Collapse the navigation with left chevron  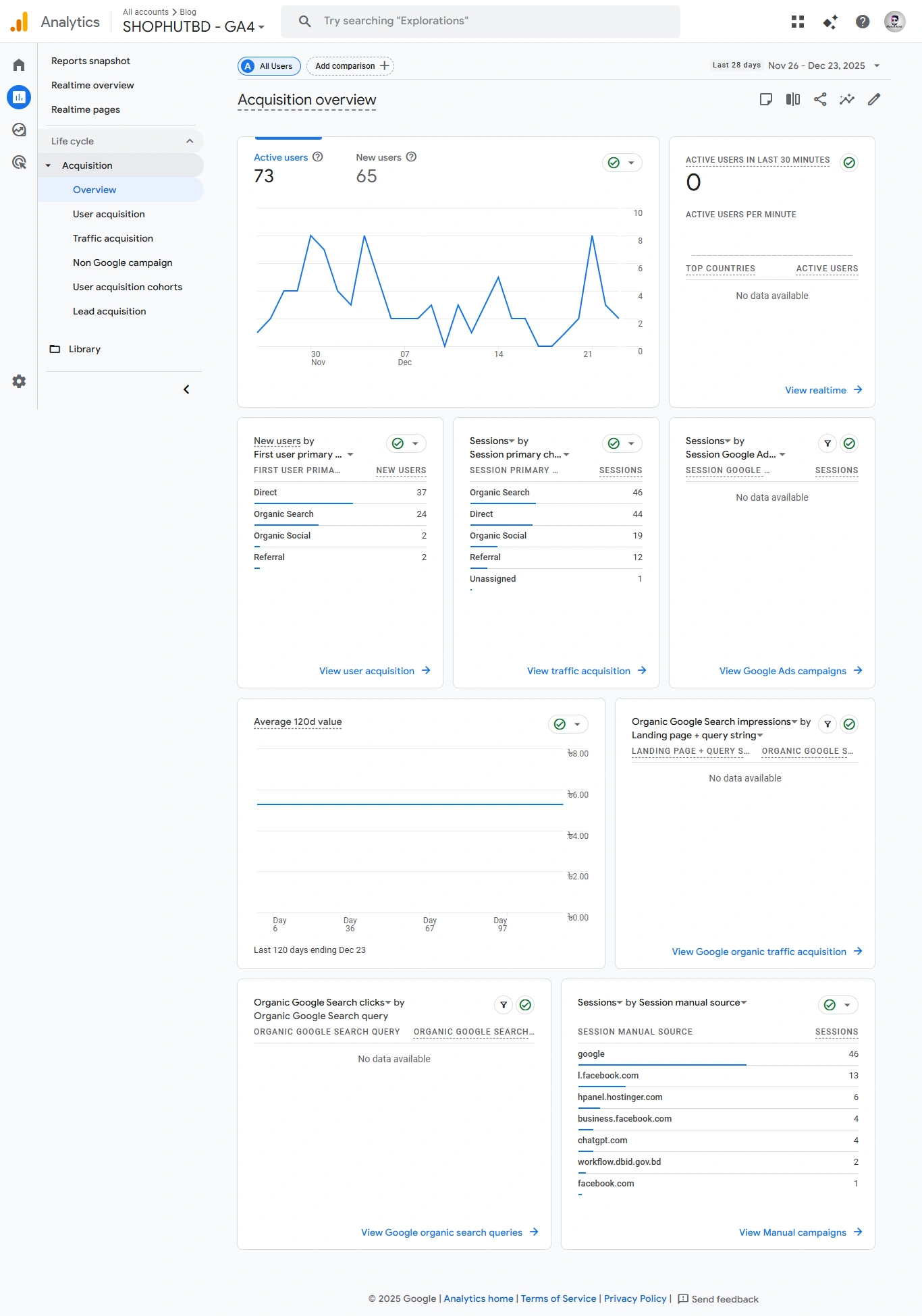[x=186, y=389]
